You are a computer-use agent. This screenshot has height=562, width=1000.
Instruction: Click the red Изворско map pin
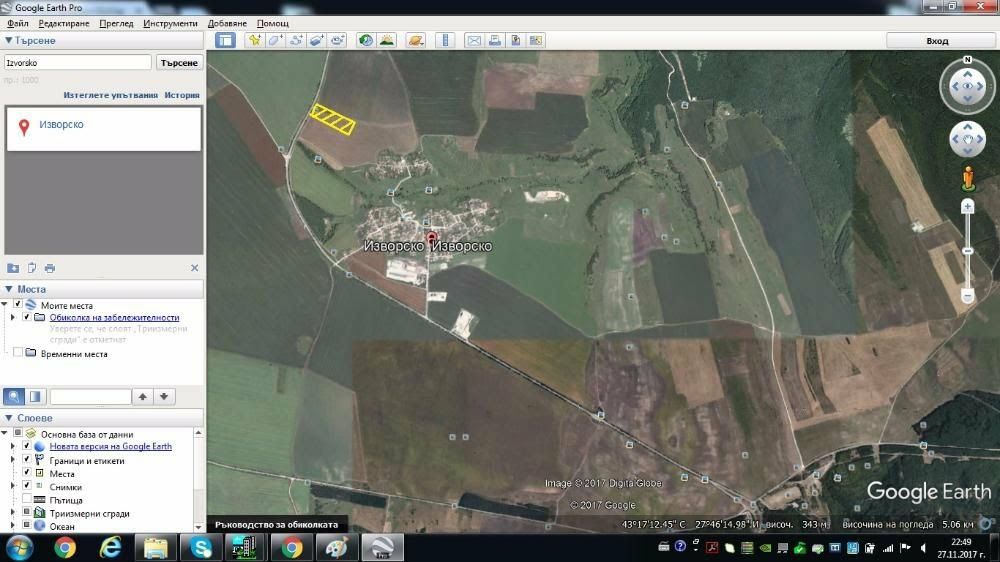point(431,239)
